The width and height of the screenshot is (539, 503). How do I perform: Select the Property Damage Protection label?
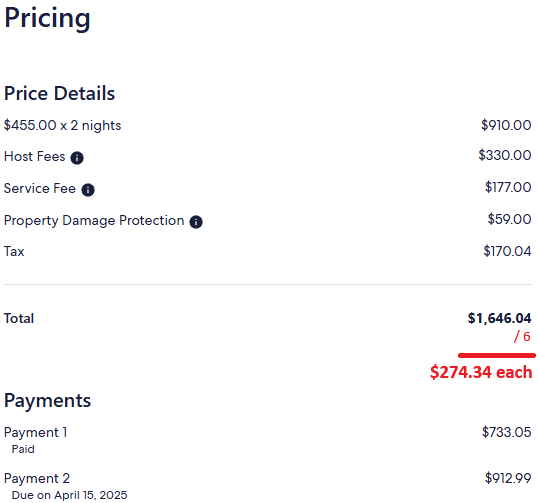coord(94,221)
